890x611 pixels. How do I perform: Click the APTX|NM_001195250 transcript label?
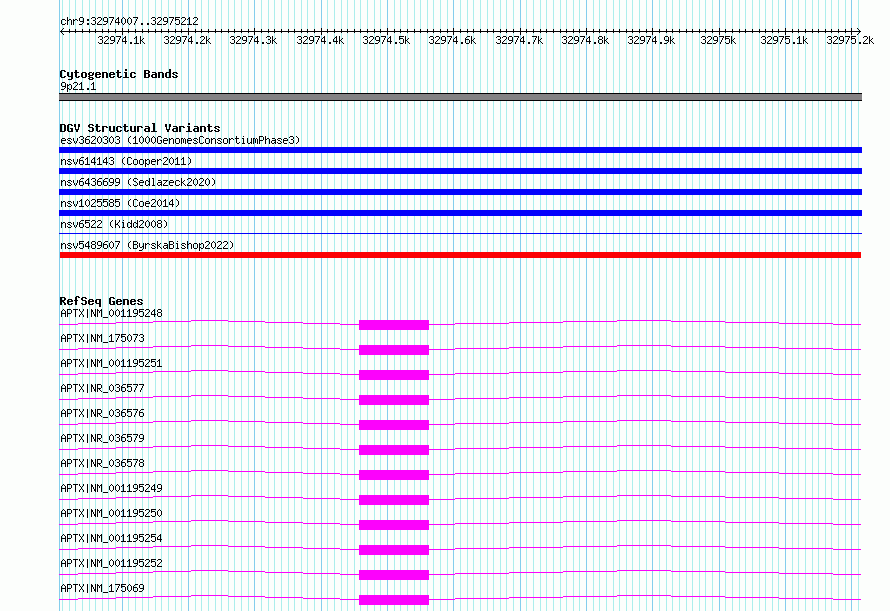point(111,513)
